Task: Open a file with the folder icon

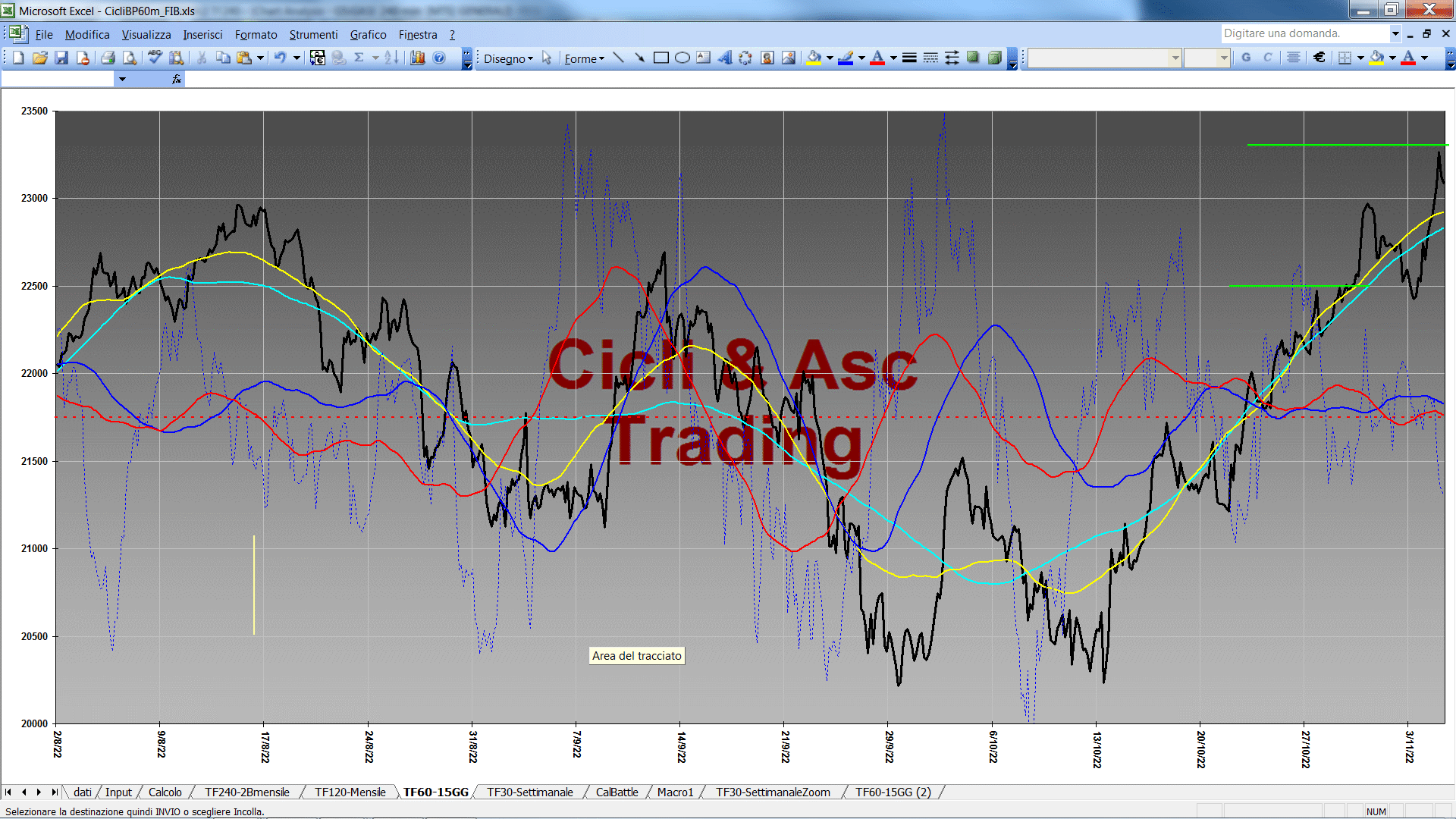Action: coord(40,58)
